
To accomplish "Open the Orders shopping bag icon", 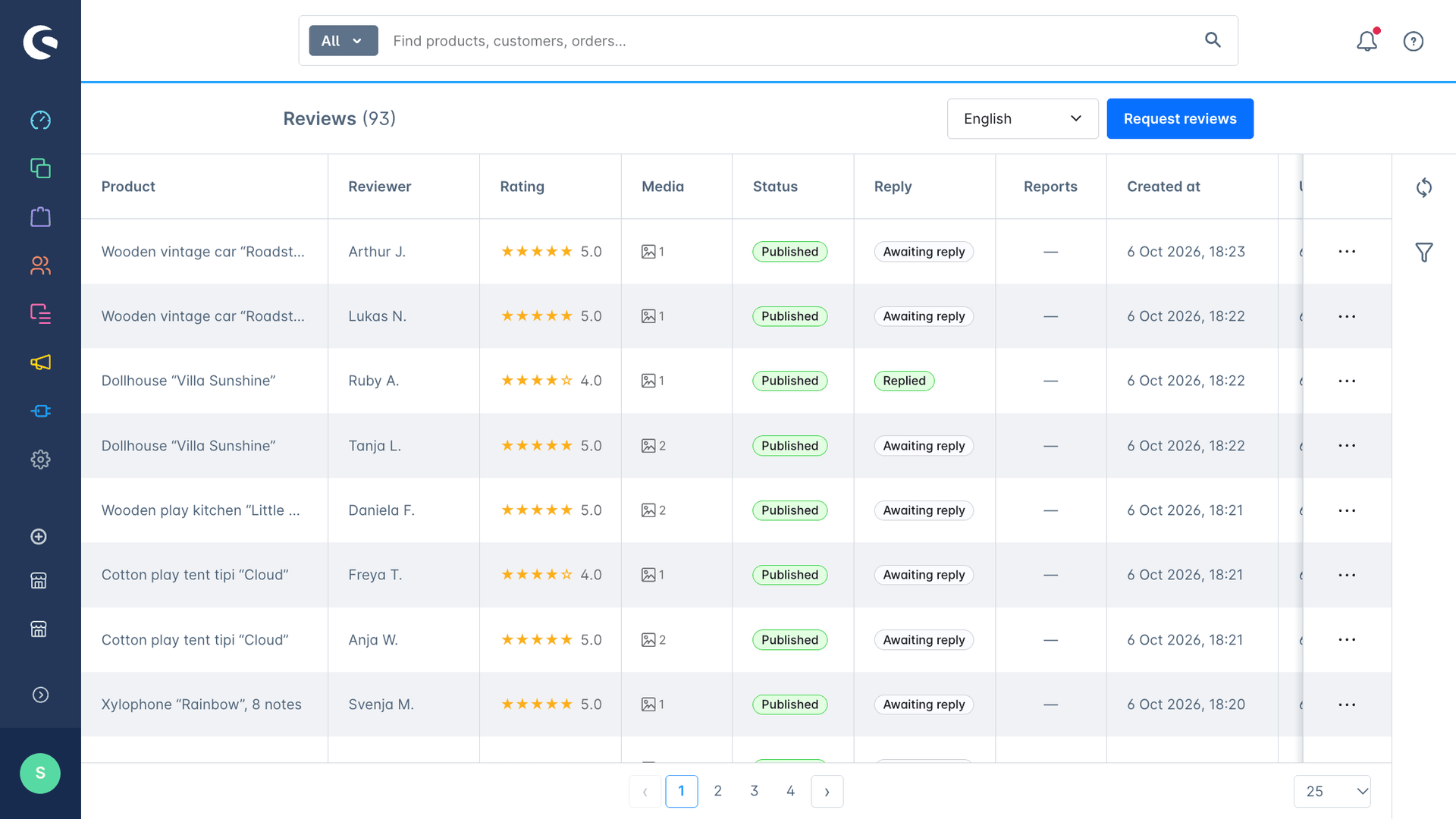I will pos(40,217).
